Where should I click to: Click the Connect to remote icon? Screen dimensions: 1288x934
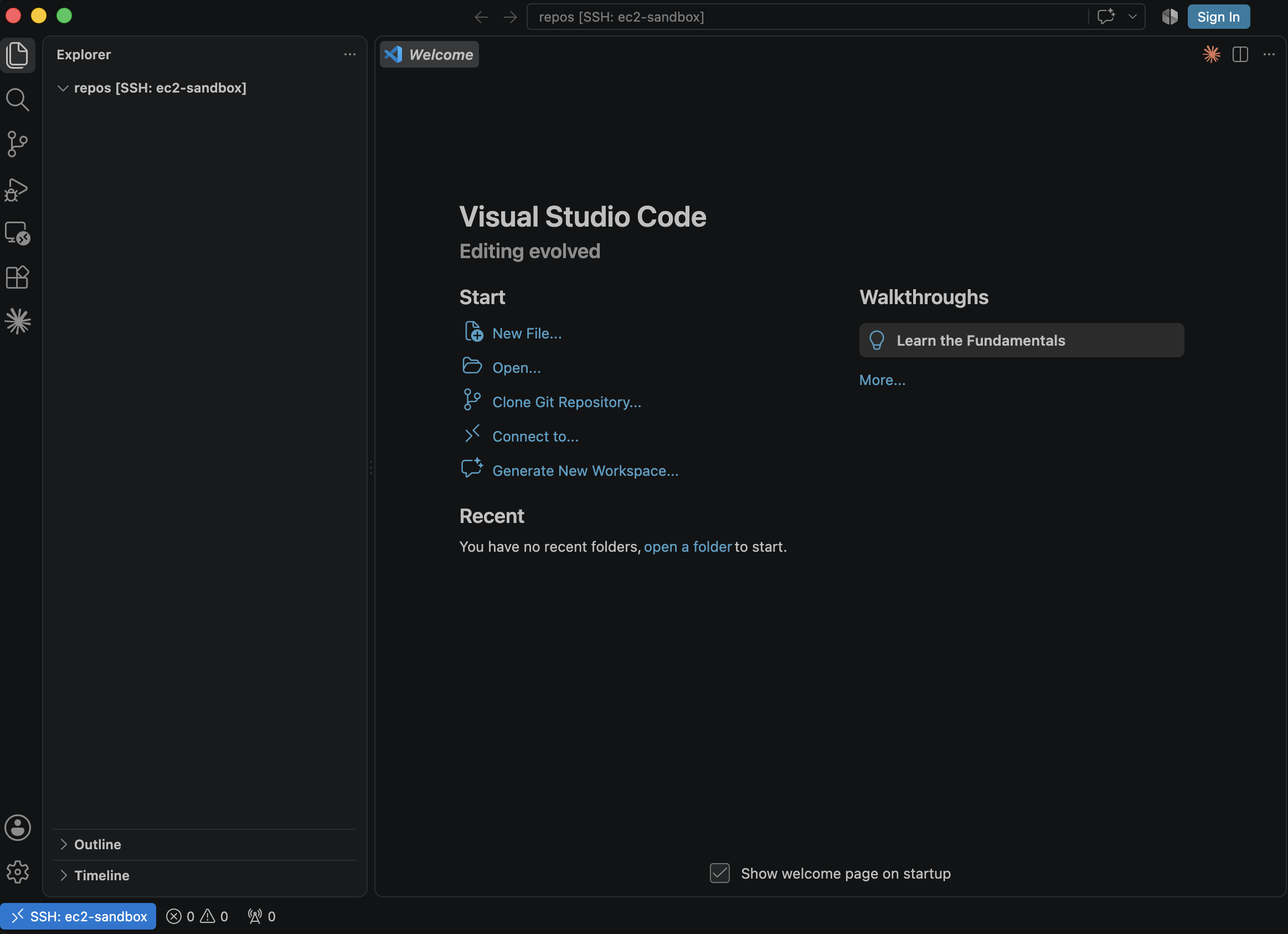pos(472,434)
